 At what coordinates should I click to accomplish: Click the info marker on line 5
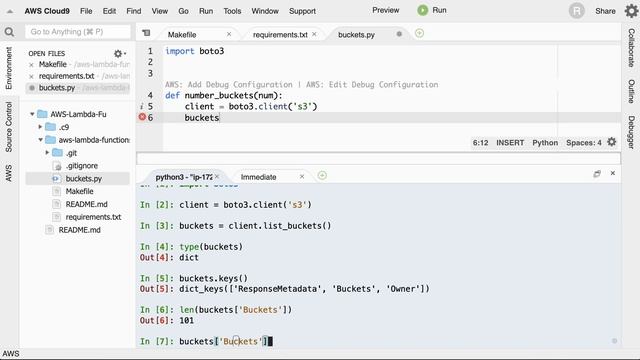click(142, 107)
